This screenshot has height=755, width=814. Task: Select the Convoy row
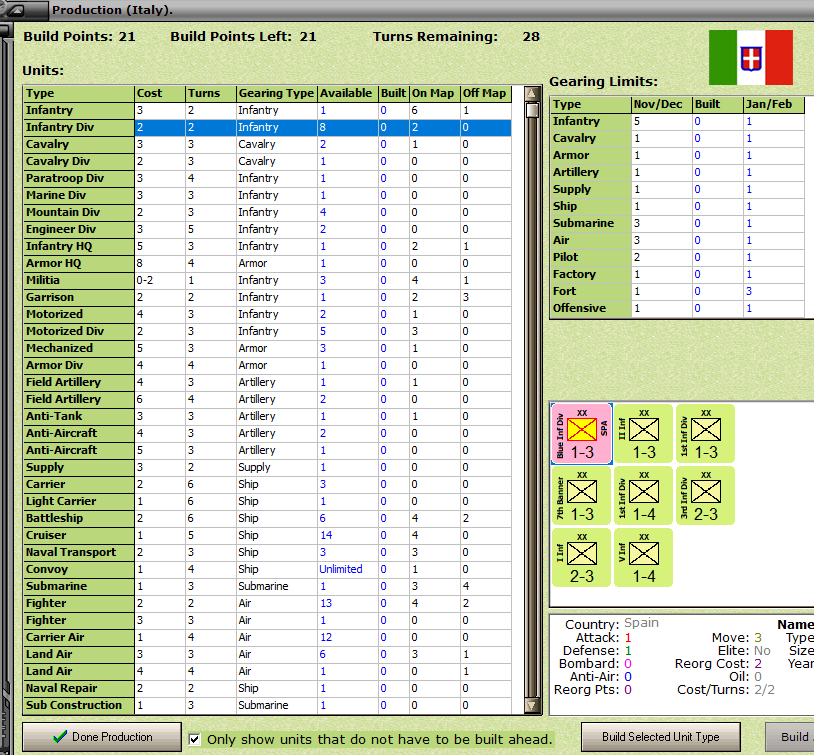pos(268,569)
